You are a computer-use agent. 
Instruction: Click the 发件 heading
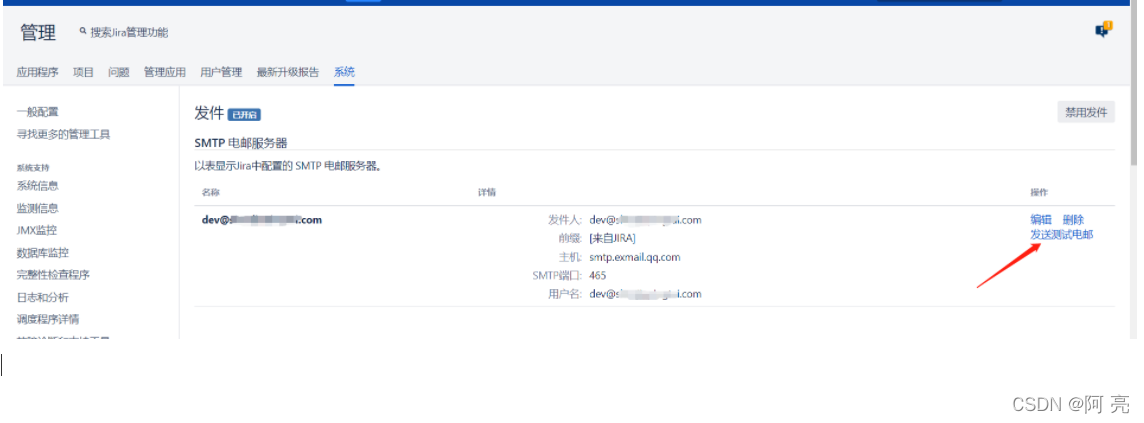pos(209,113)
